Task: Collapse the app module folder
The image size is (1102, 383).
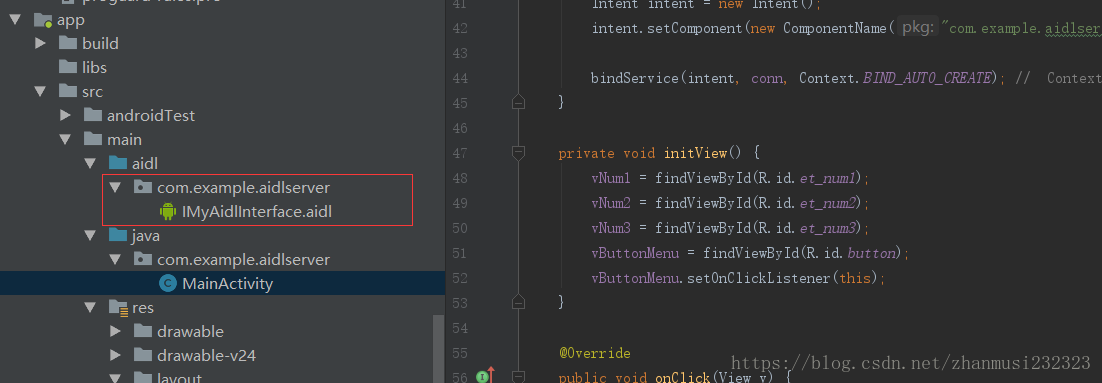Action: pos(15,20)
